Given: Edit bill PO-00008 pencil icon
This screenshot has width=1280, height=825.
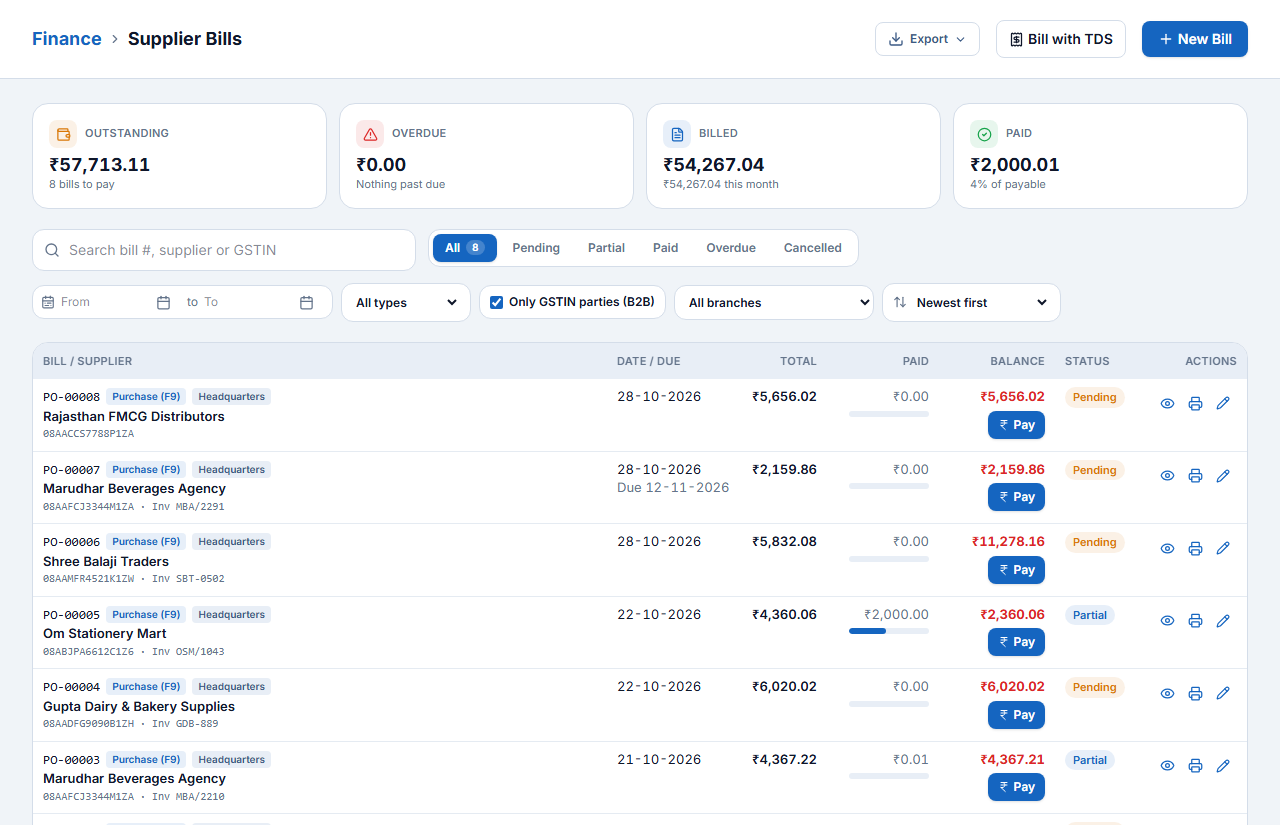Looking at the screenshot, I should 1223,403.
